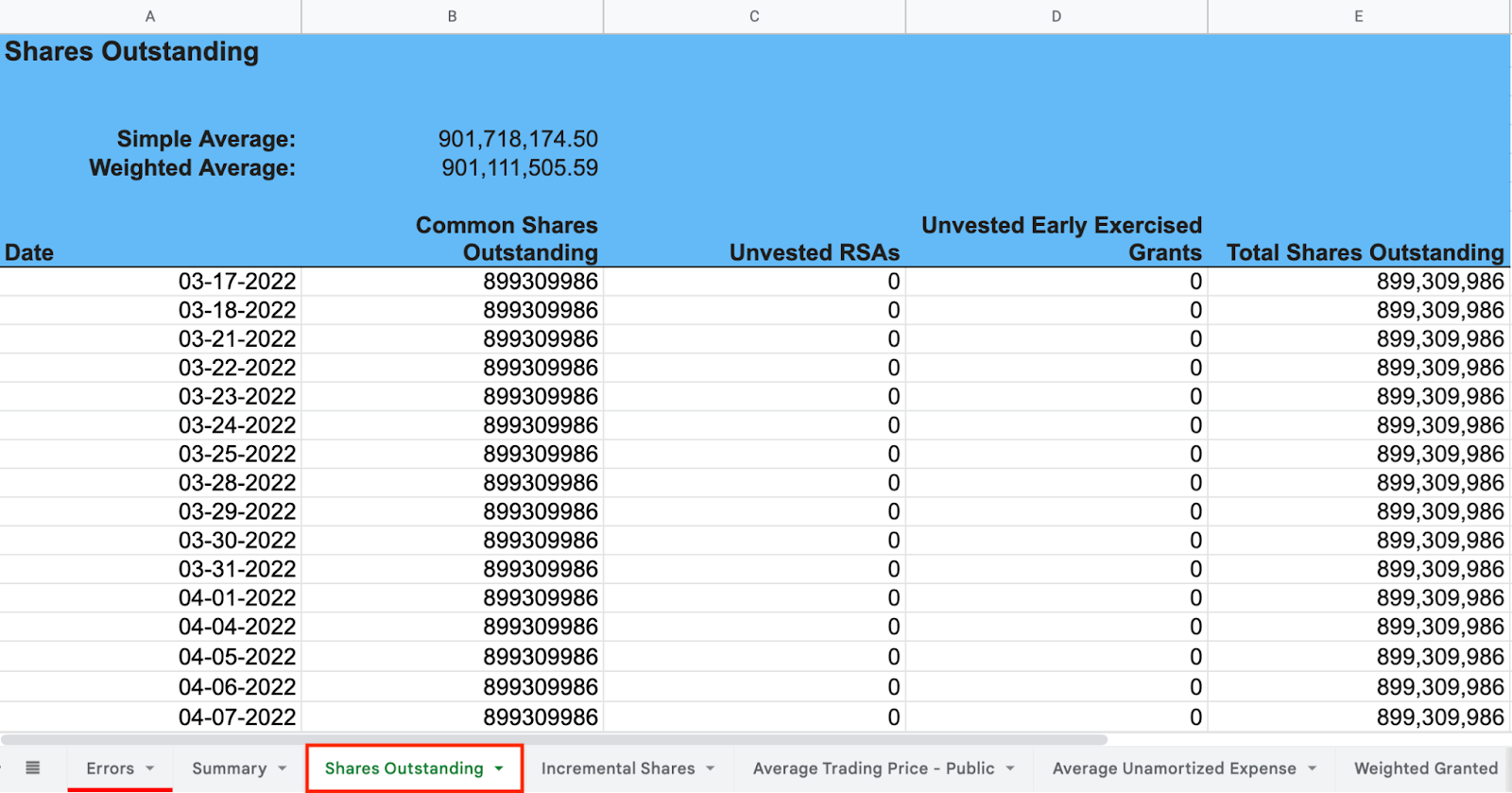This screenshot has height=793, width=1512.
Task: Open the Summary sheet tab
Action: click(230, 768)
